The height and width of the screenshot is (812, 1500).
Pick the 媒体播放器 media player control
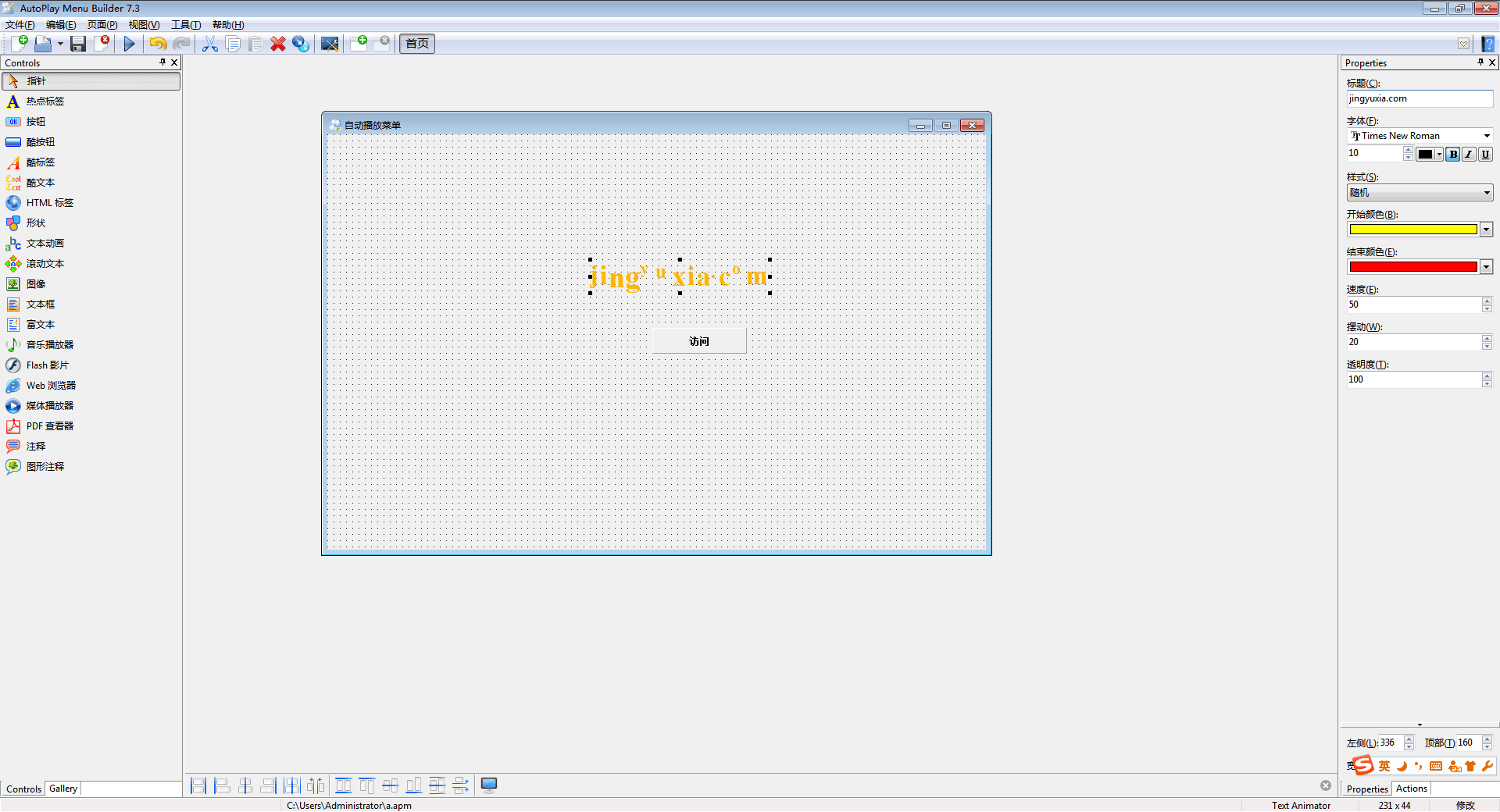tap(91, 406)
